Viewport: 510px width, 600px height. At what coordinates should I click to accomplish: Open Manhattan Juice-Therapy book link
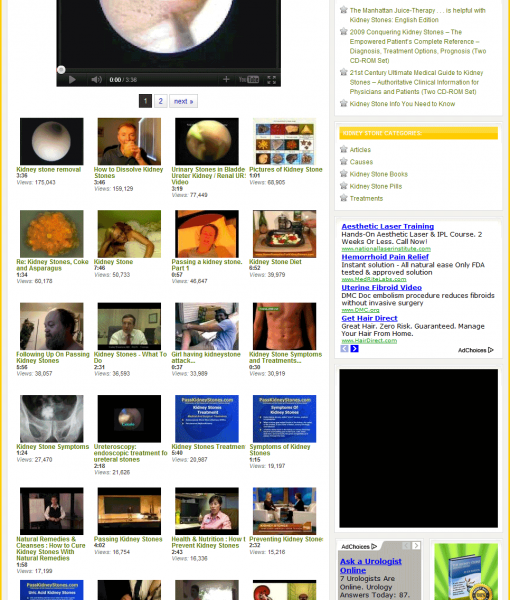pyautogui.click(x=417, y=15)
